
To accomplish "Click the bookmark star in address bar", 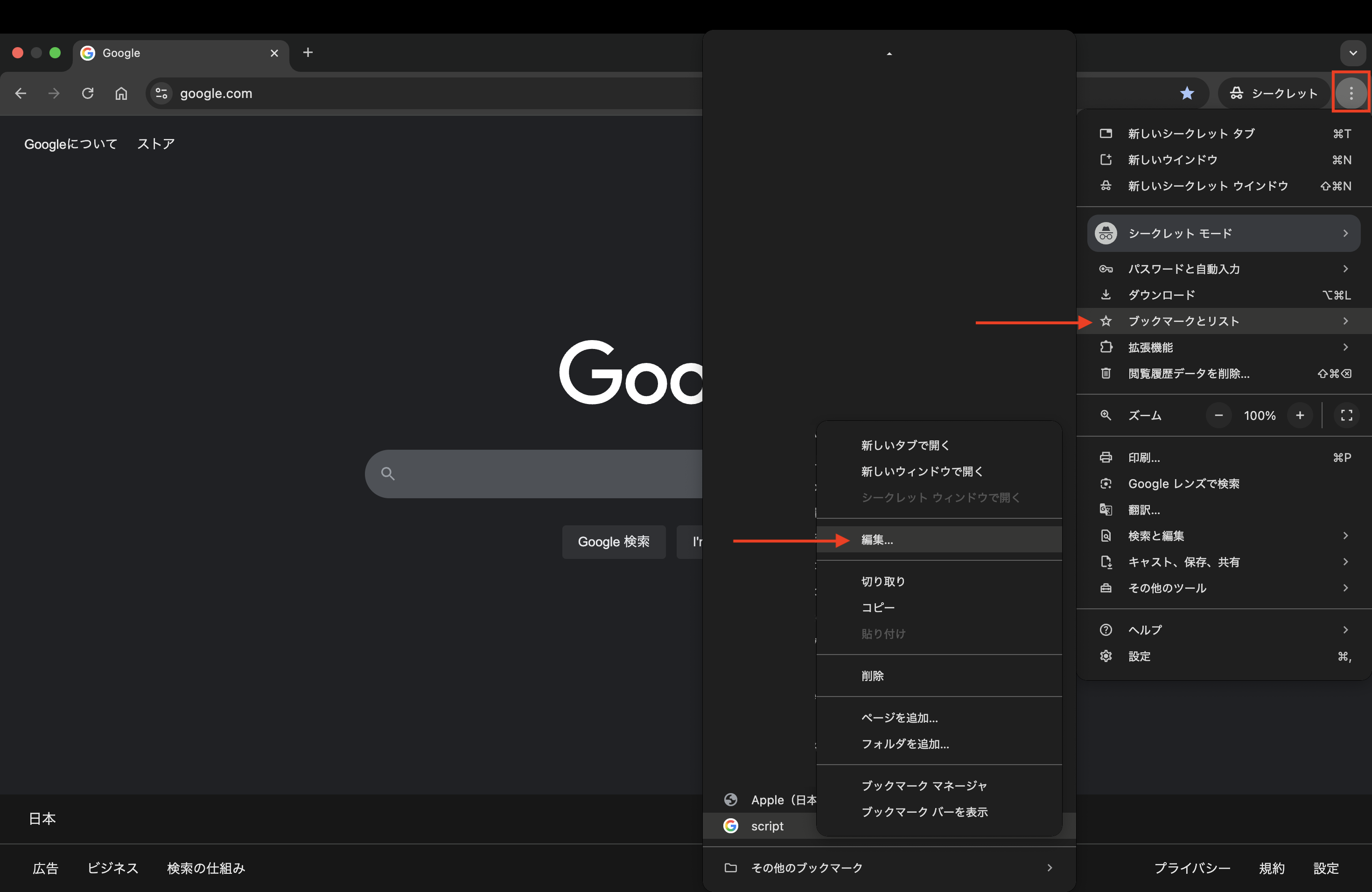I will [x=1186, y=93].
